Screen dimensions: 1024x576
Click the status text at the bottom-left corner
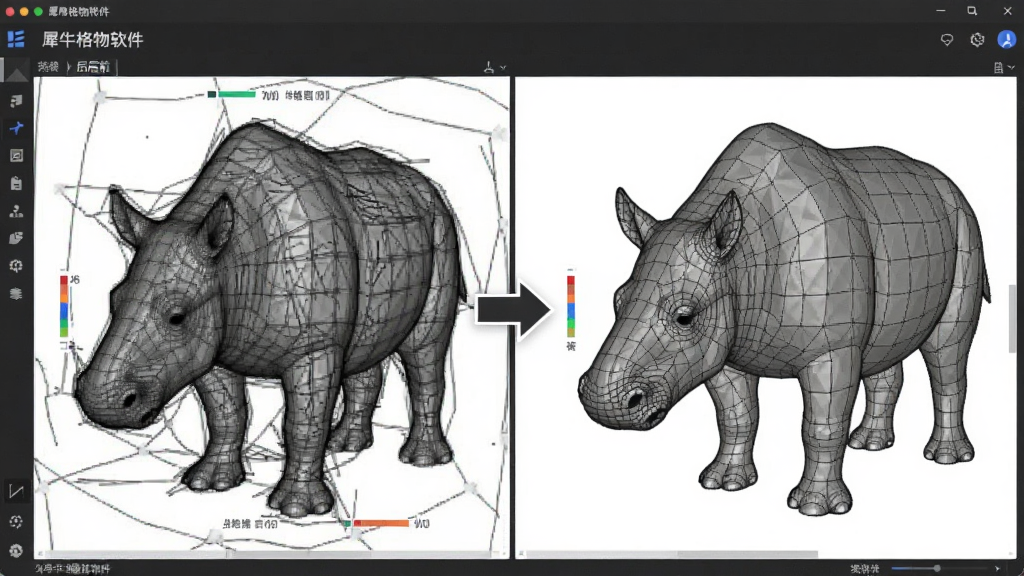click(72, 569)
